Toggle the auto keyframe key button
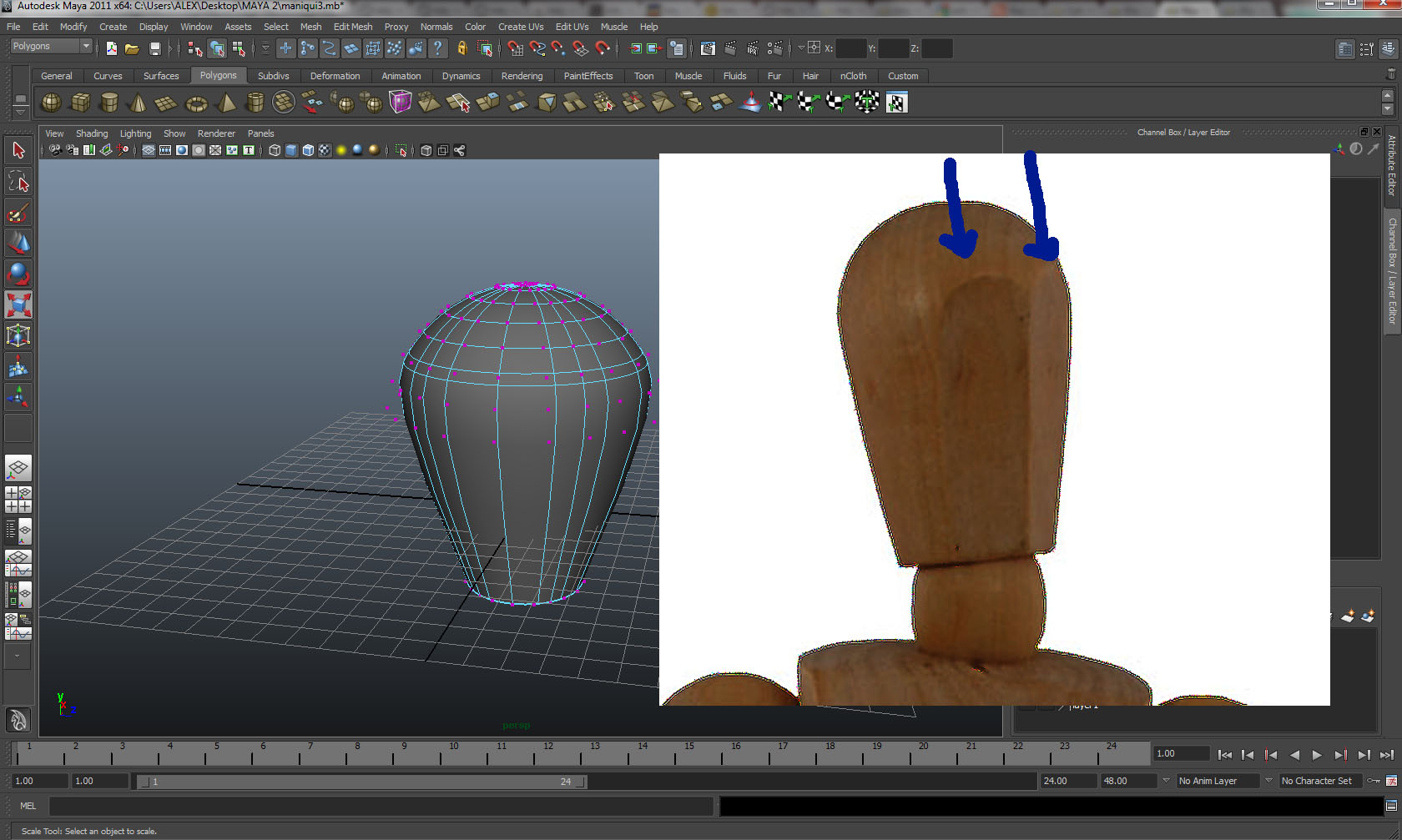Viewport: 1402px width, 840px height. click(x=1373, y=781)
